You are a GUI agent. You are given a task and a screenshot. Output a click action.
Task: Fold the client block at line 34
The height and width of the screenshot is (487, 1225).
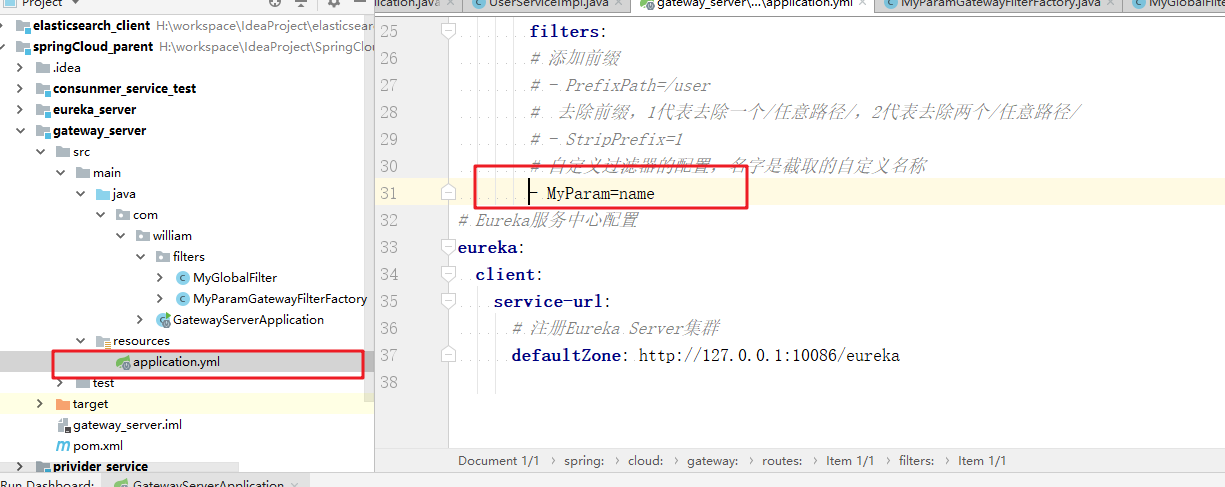tap(448, 274)
